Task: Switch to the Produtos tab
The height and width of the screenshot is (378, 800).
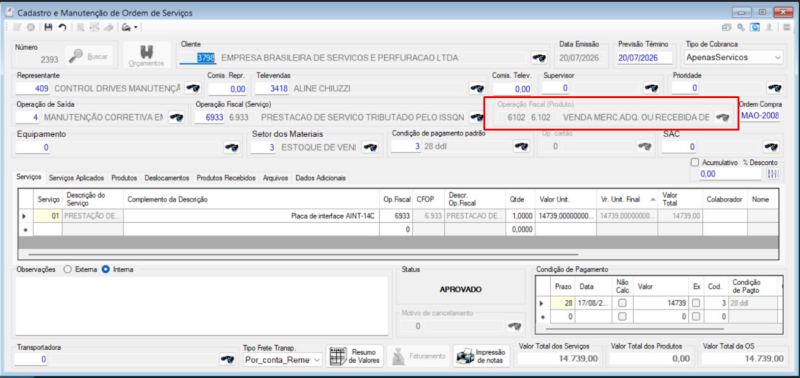Action: click(x=124, y=178)
